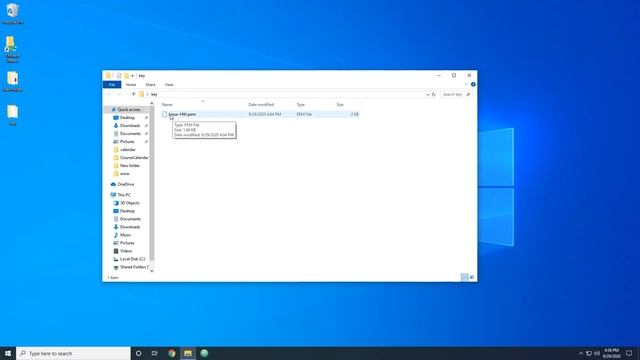Open pinned Downloads under Quick access
Viewport: 640px width, 360px height.
tap(130, 126)
